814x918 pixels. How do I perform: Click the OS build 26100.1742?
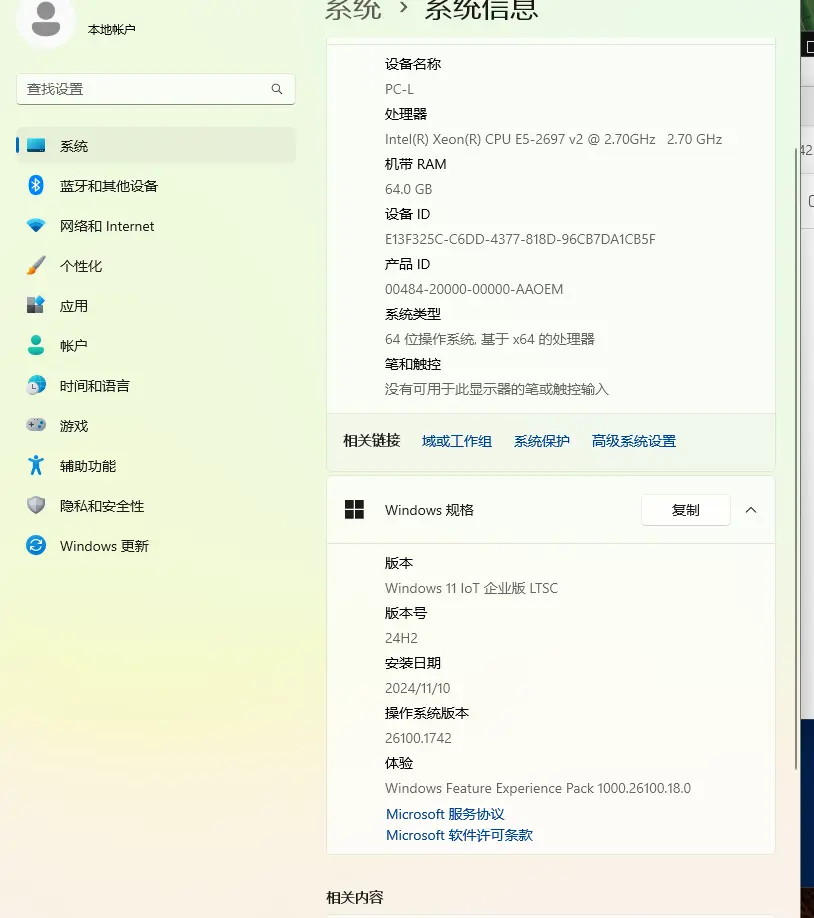click(x=418, y=738)
